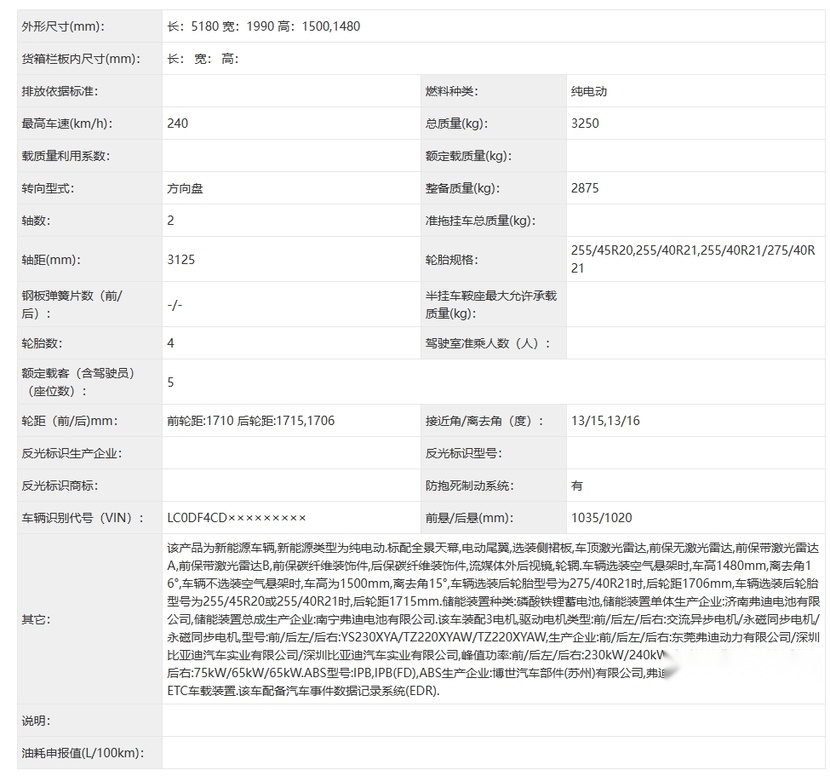Click the 准拖挂车总质量(kg) label
Viewport: 830px width, 776px height.
click(x=480, y=221)
